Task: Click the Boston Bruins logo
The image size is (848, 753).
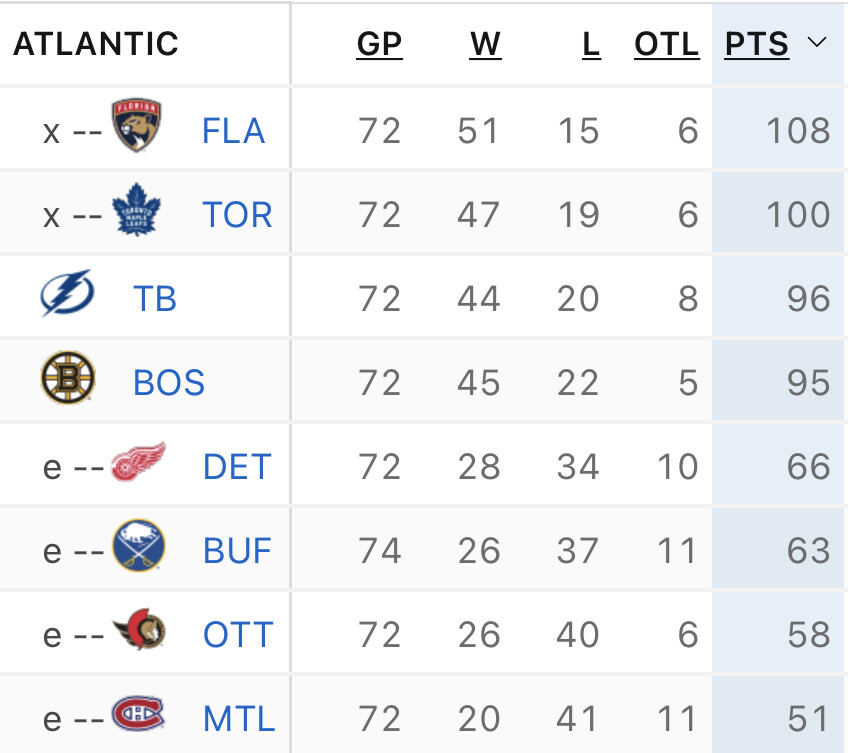Action: point(67,380)
